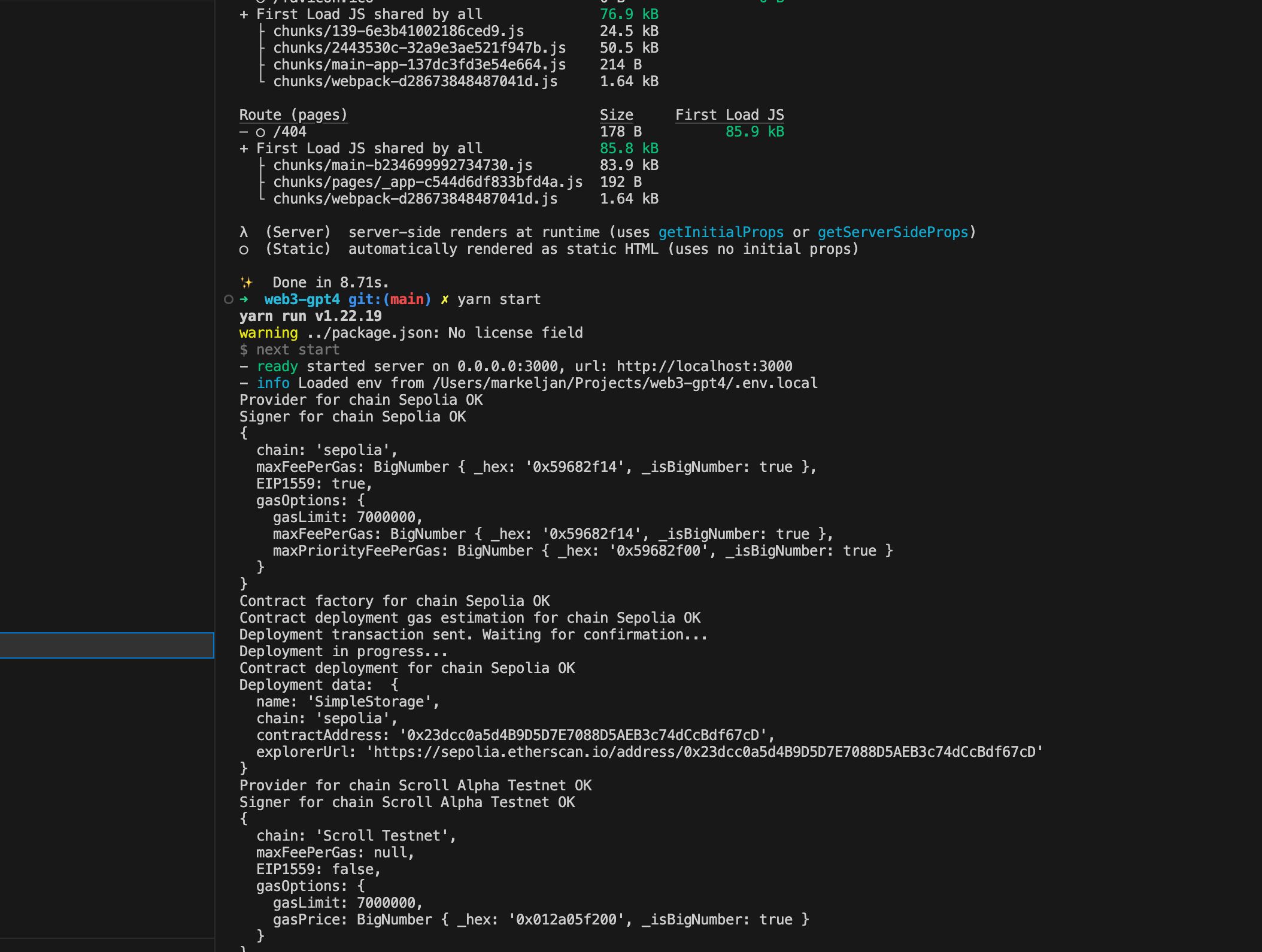Click 'Contract deployment gas estimation for chain Sepolia OK'
The image size is (1262, 952).
coord(470,618)
